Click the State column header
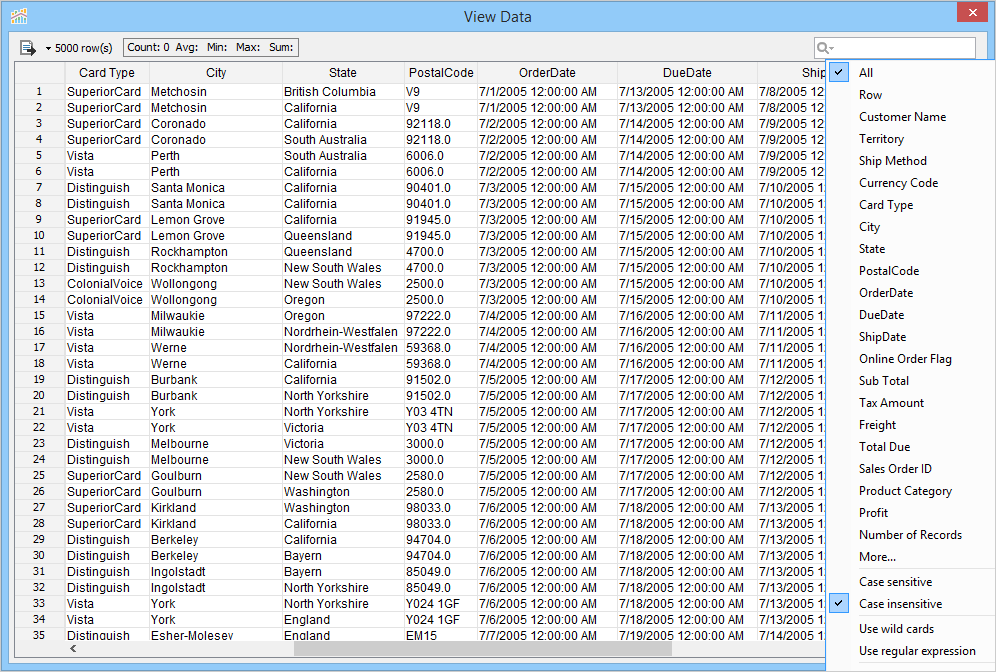Image resolution: width=996 pixels, height=672 pixels. coord(343,72)
